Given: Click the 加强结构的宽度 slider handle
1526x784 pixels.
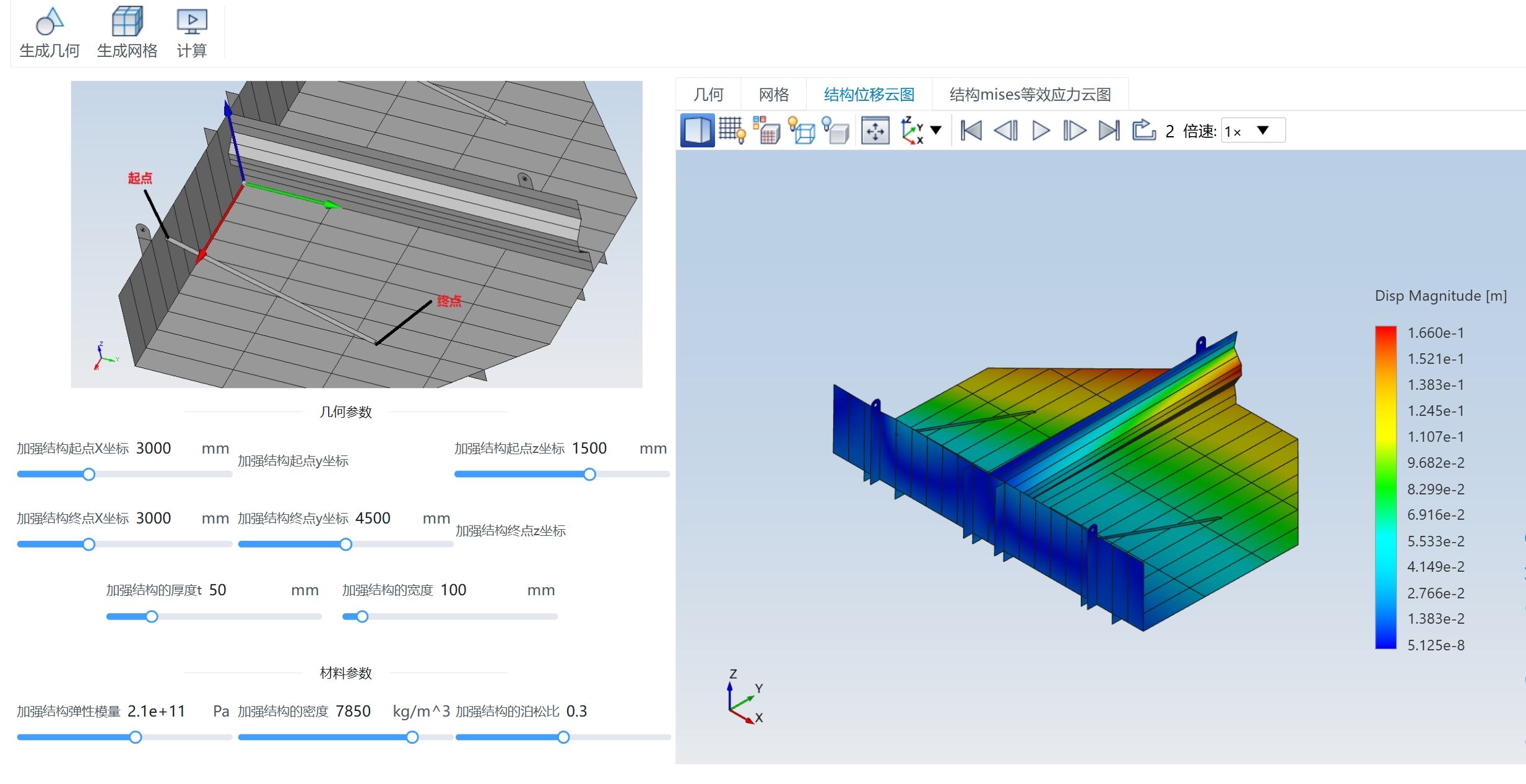Looking at the screenshot, I should tap(362, 616).
